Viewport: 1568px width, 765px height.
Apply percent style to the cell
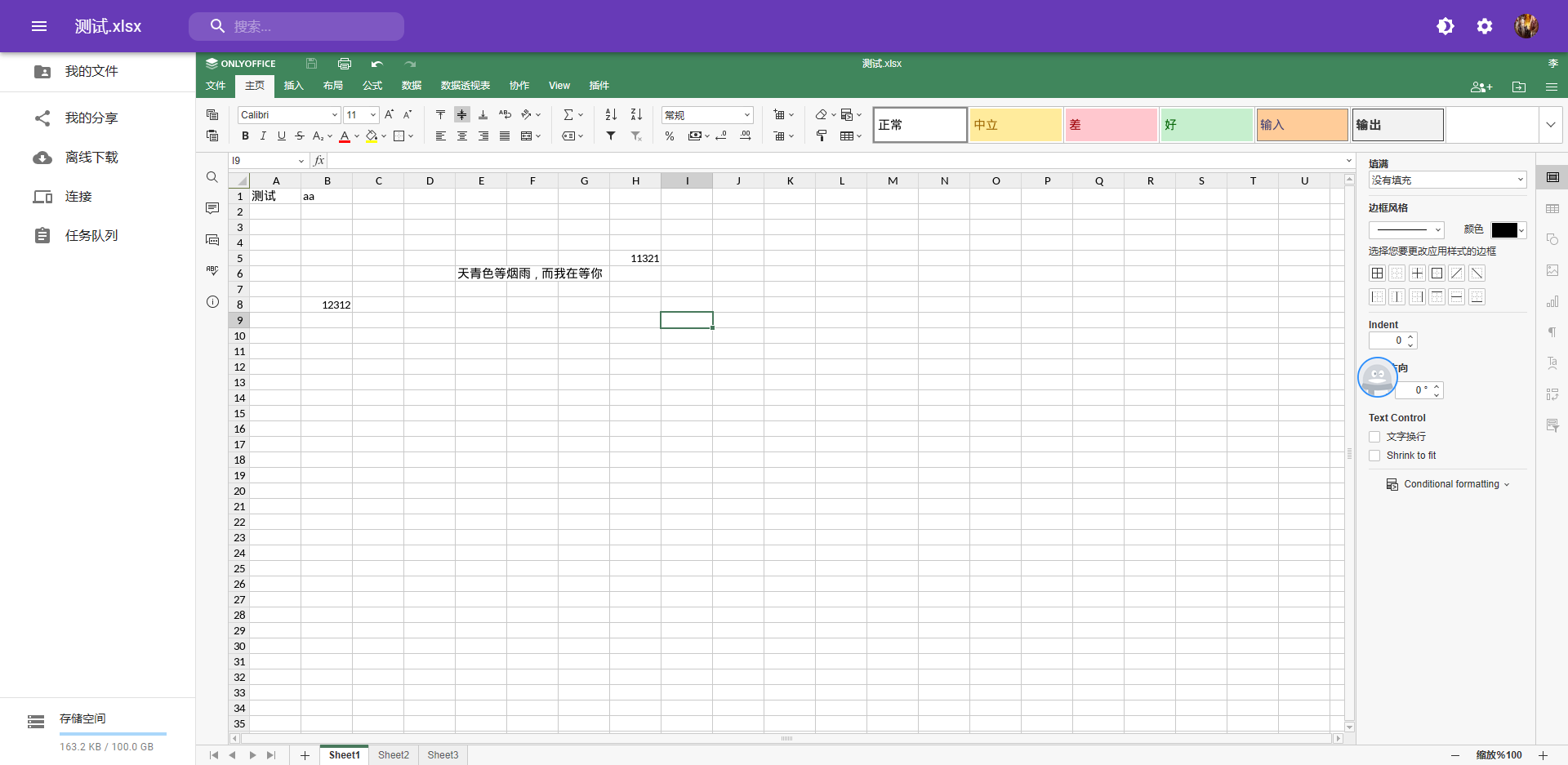[x=670, y=136]
